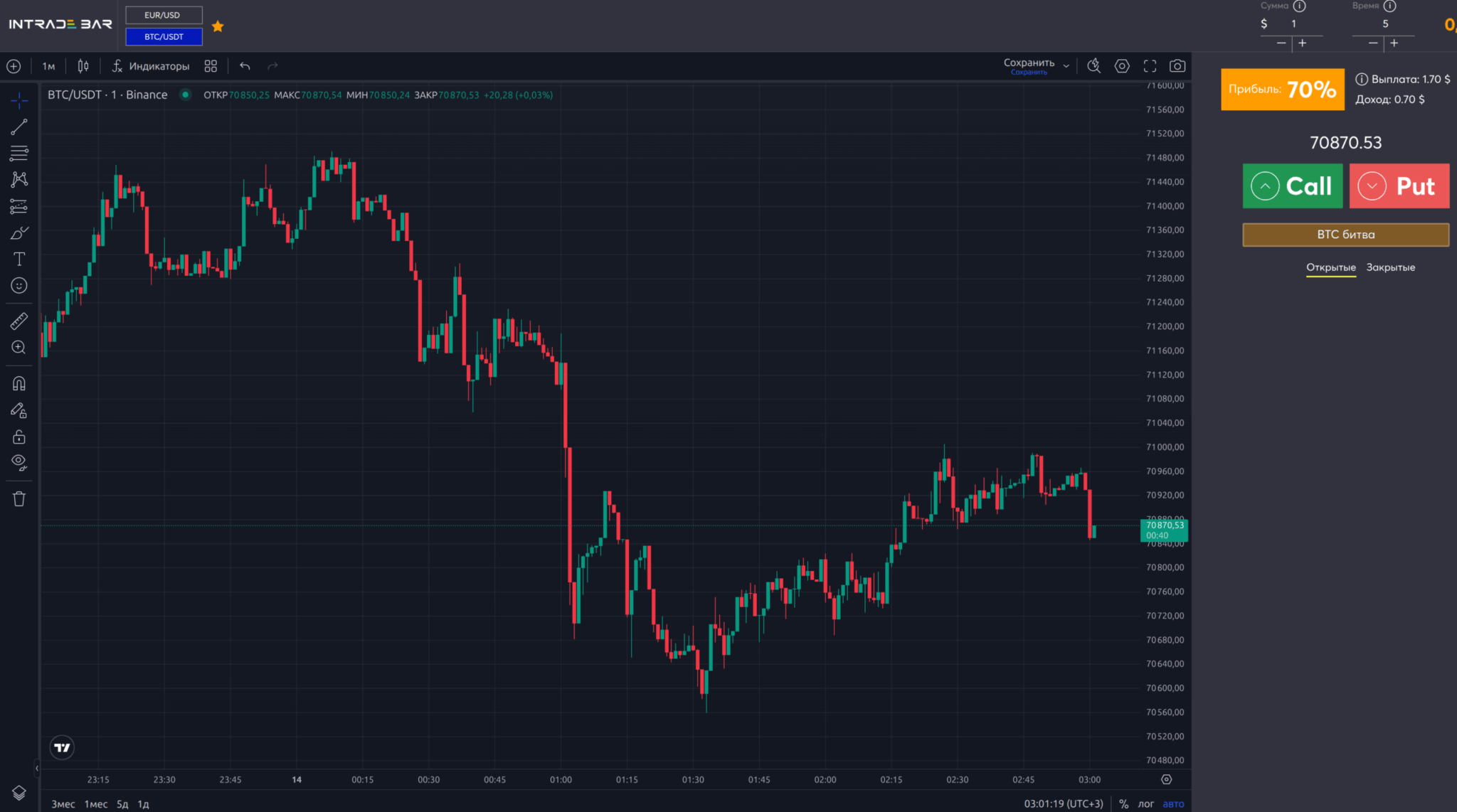Click the trash remove drawings icon
Screen dimensions: 1457x812
(x=19, y=499)
